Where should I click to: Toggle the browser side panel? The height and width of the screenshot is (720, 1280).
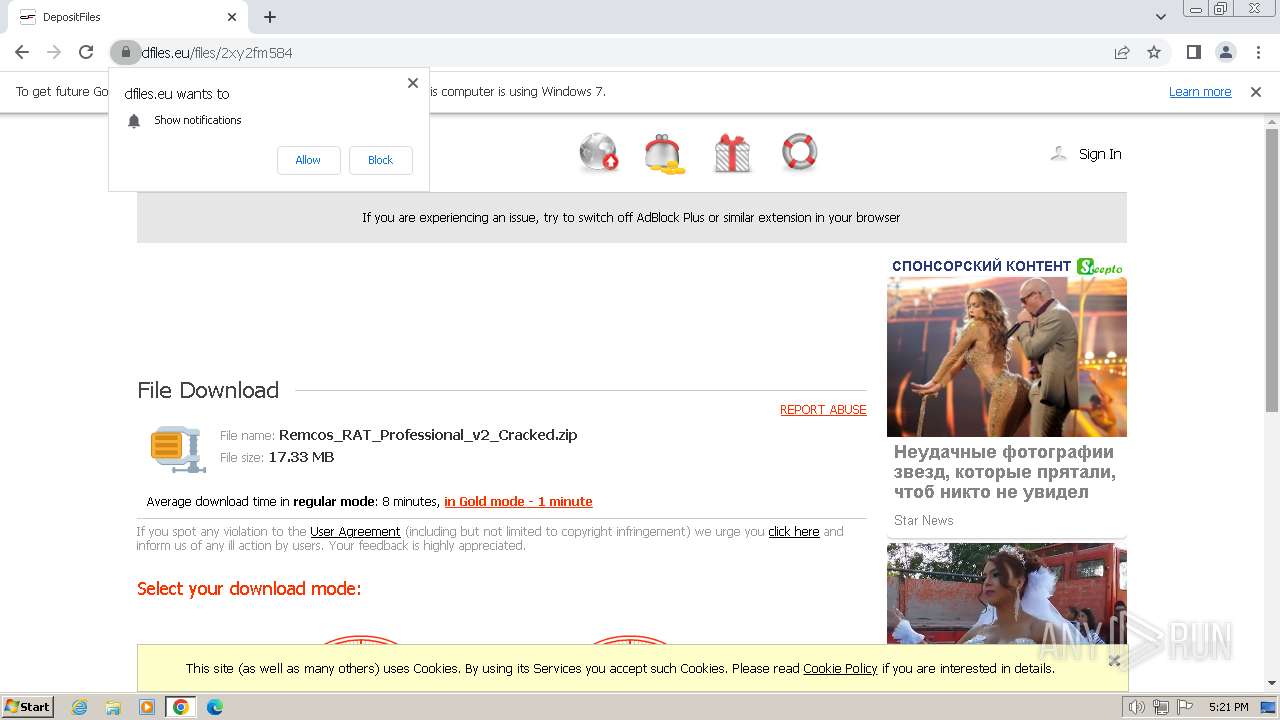point(1193,52)
